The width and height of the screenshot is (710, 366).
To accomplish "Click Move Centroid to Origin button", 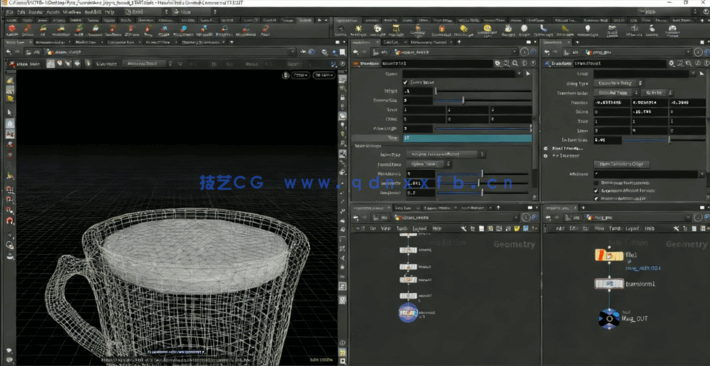I will pyautogui.click(x=622, y=164).
